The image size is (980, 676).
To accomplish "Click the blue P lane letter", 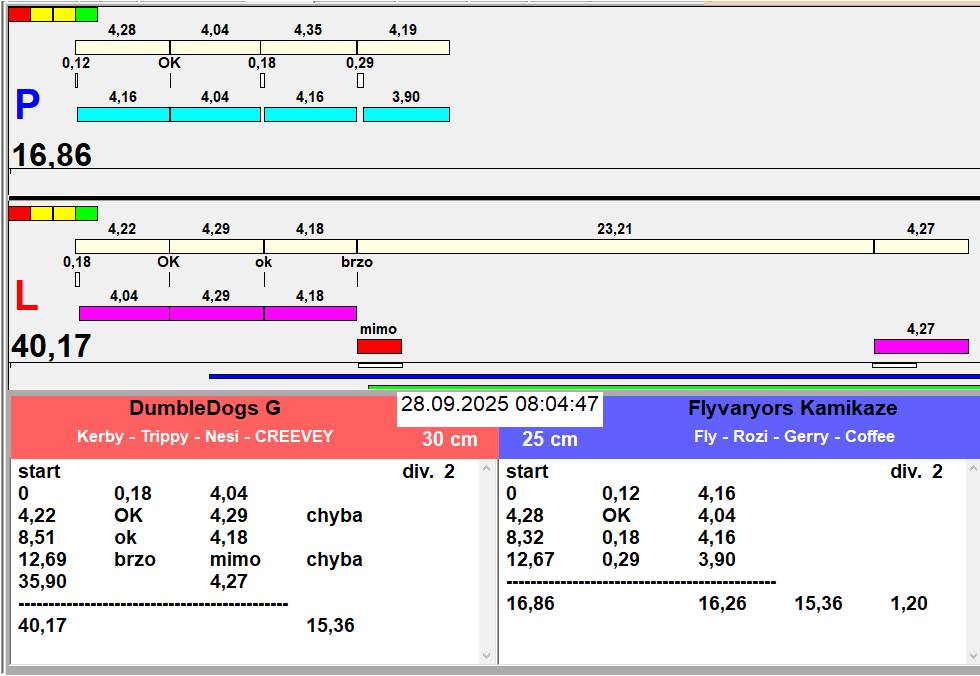I will [27, 106].
